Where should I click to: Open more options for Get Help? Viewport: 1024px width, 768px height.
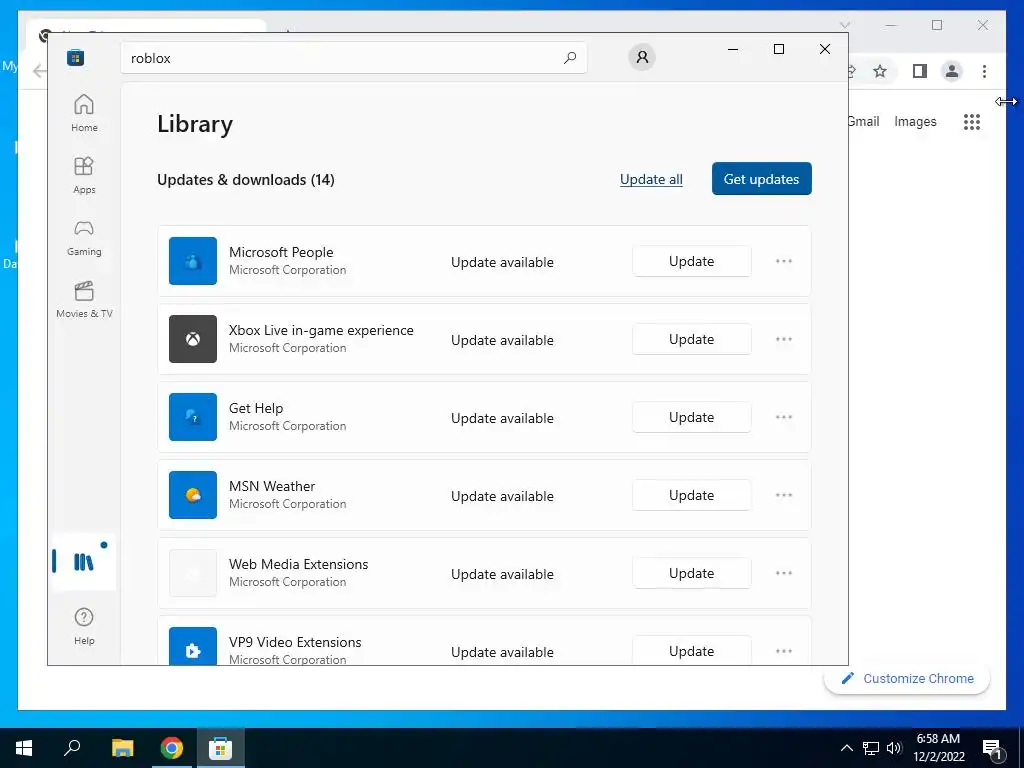784,417
